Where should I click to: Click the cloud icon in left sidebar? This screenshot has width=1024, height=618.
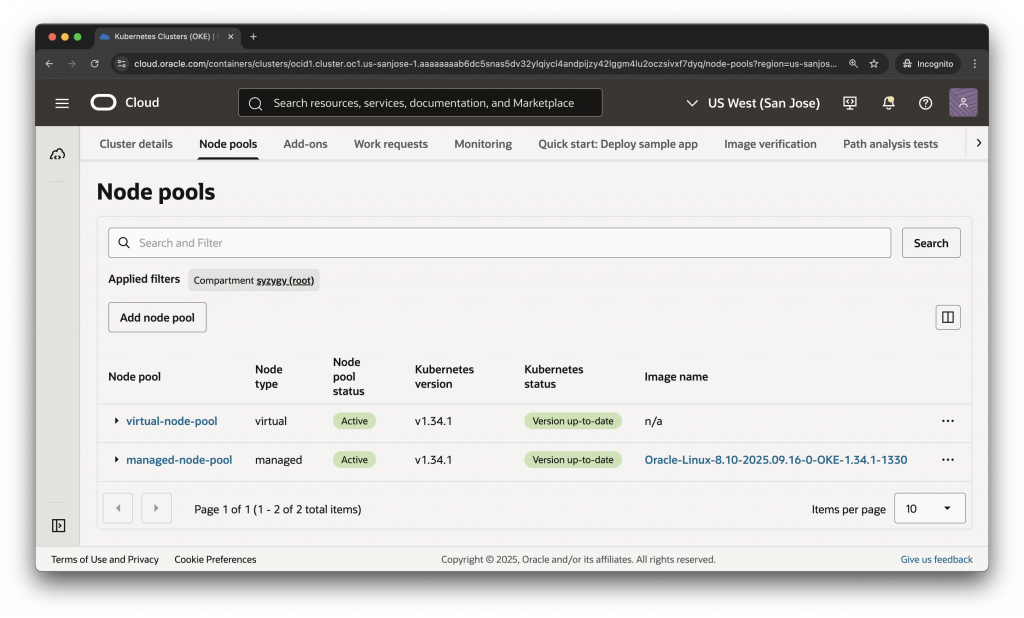click(58, 154)
